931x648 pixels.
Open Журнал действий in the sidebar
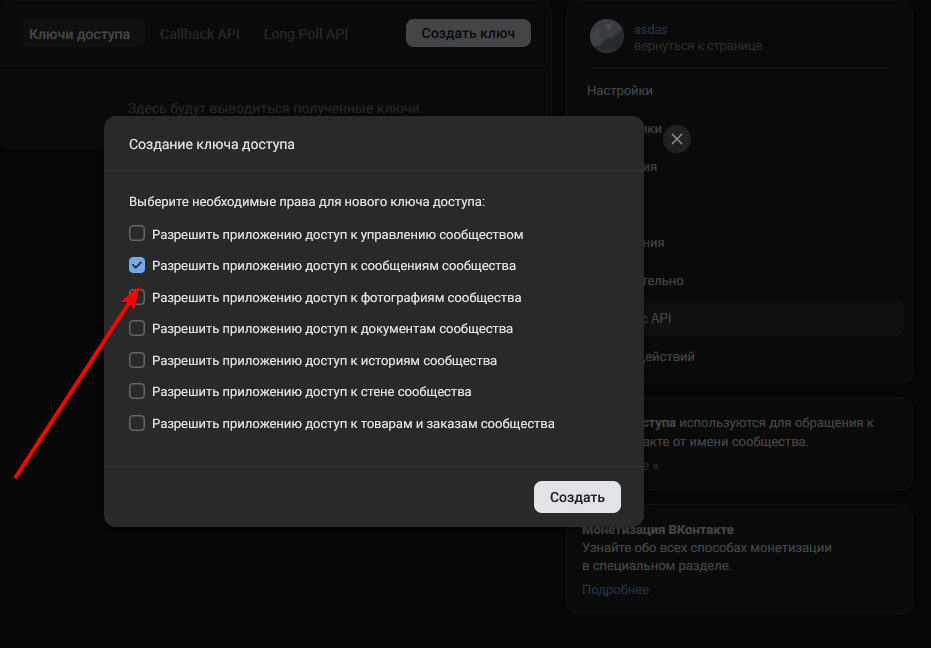[670, 357]
